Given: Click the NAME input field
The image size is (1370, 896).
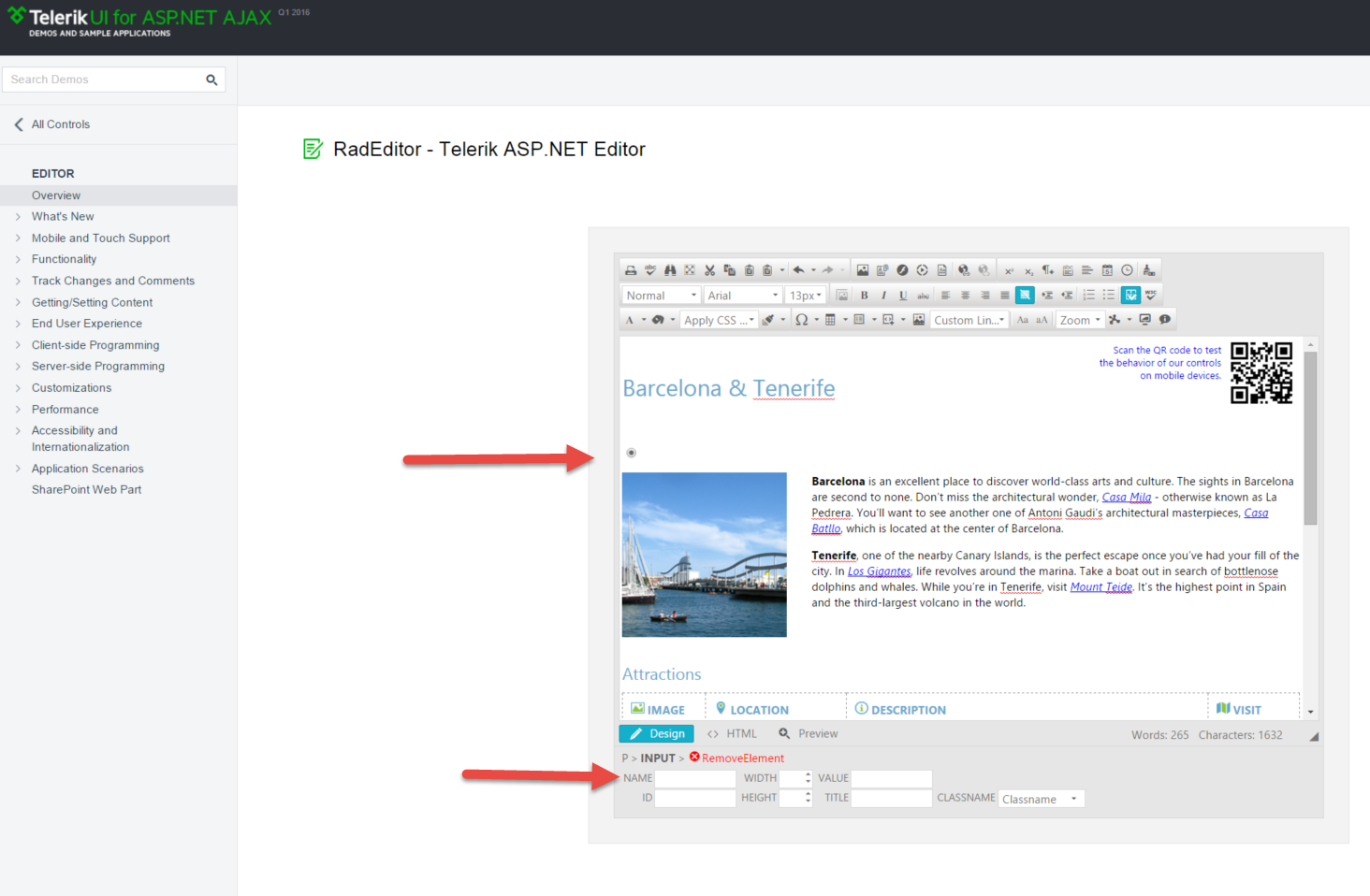Looking at the screenshot, I should tap(695, 778).
